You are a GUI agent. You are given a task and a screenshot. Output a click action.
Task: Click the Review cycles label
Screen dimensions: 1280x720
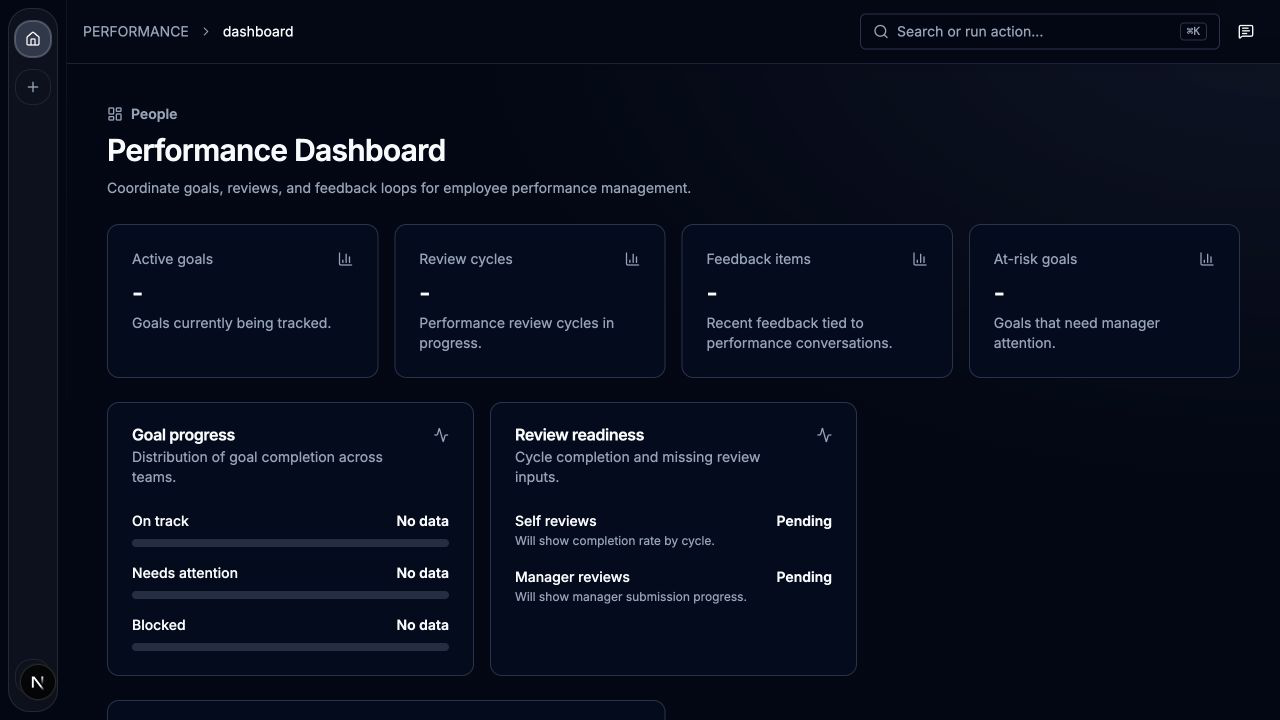coord(466,259)
